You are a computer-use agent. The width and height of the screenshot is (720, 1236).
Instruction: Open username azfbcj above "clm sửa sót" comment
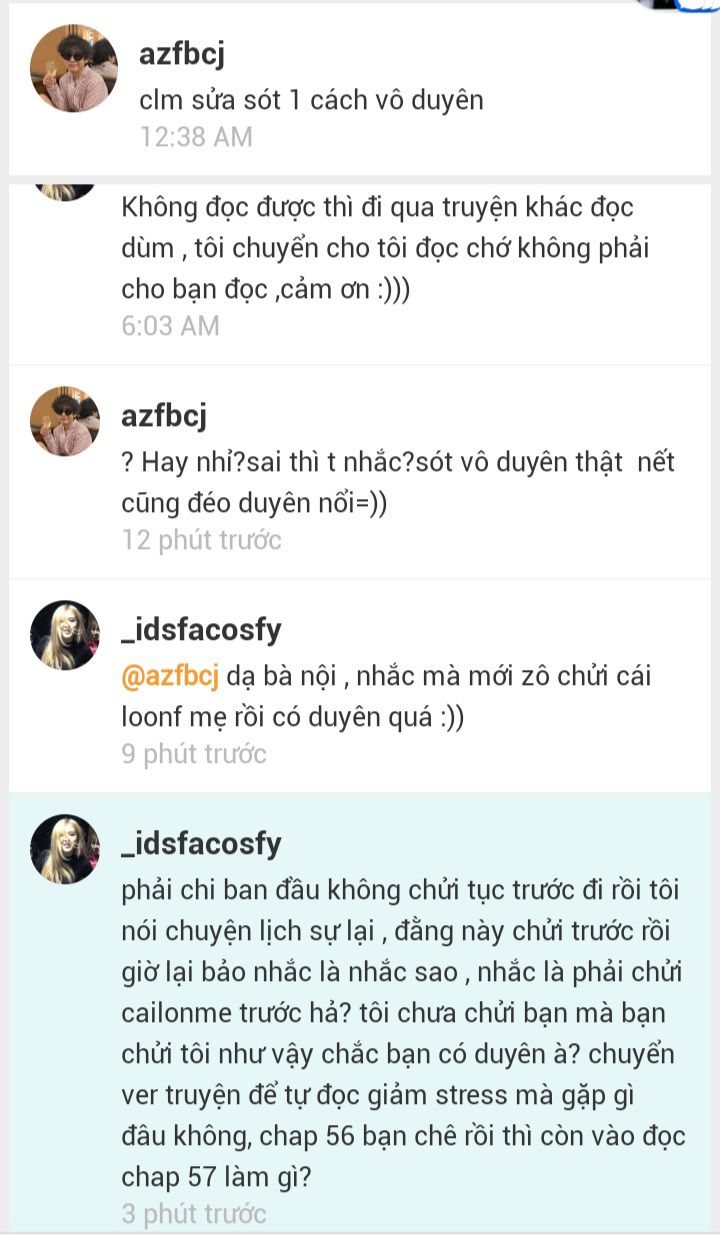[x=190, y=55]
